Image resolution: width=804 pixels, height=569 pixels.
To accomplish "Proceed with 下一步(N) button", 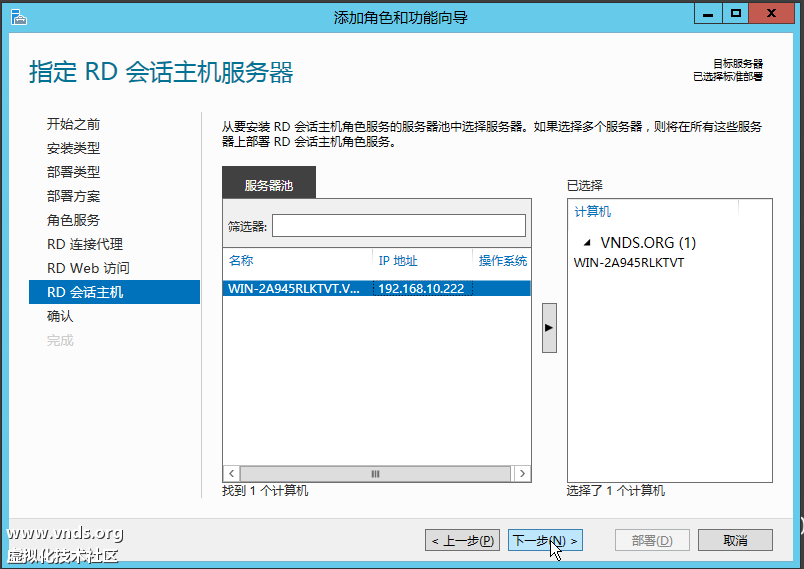I will tap(545, 540).
